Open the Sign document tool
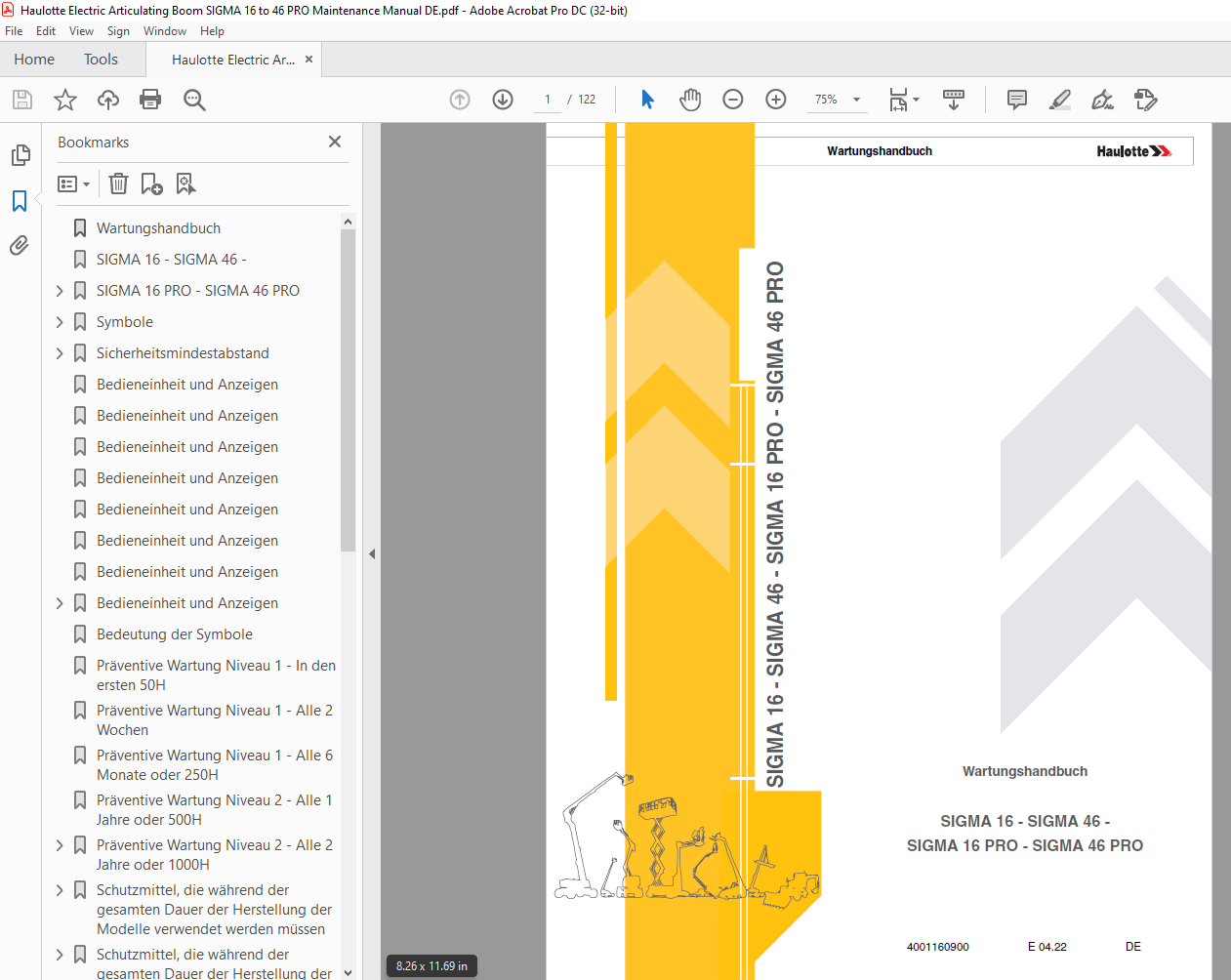Viewport: 1231px width, 980px height. point(1103,100)
